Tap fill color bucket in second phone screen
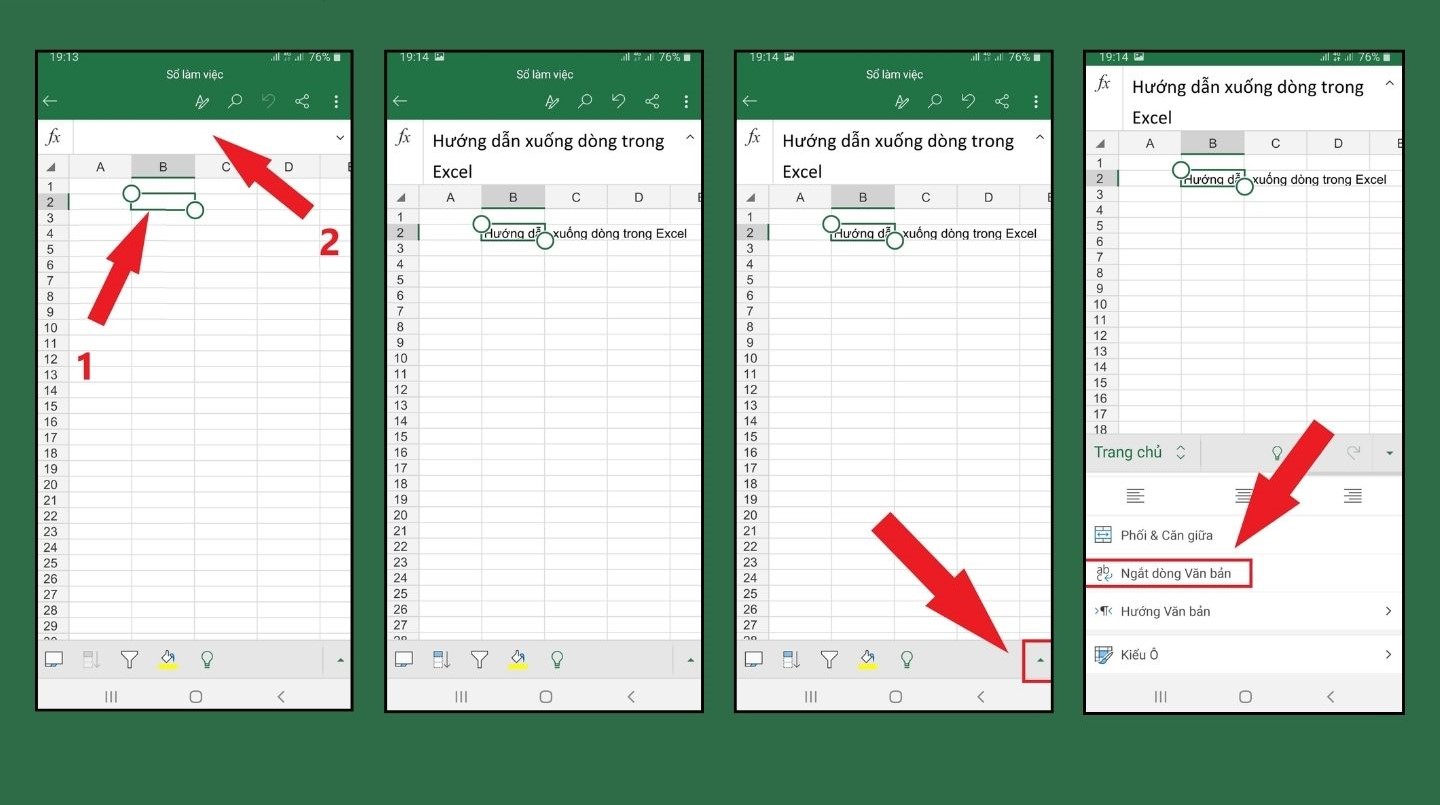The width and height of the screenshot is (1440, 805). click(517, 659)
